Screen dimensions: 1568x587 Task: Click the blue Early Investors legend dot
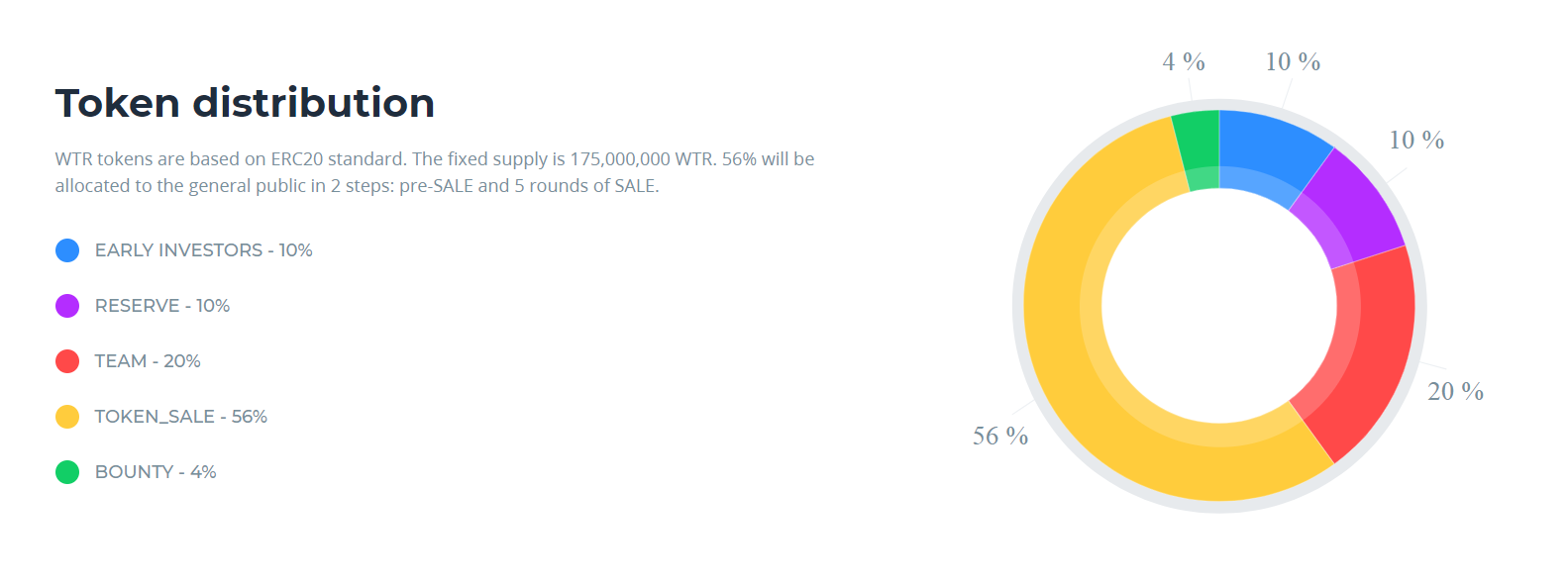pyautogui.click(x=67, y=250)
